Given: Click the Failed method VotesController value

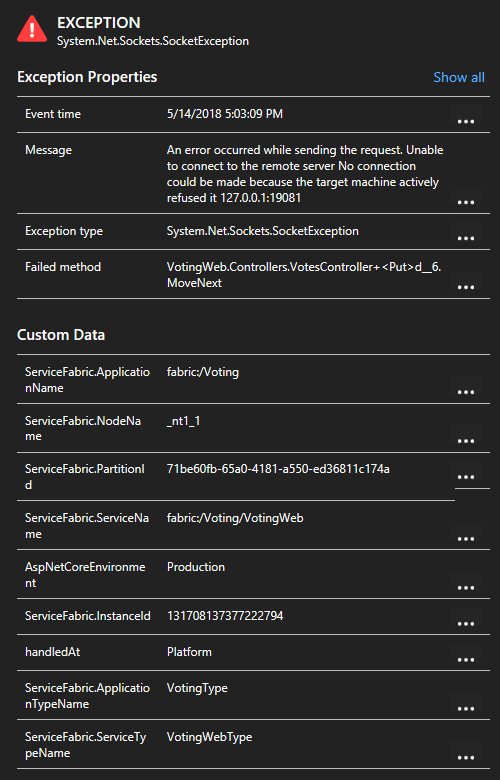Looking at the screenshot, I should (304, 275).
